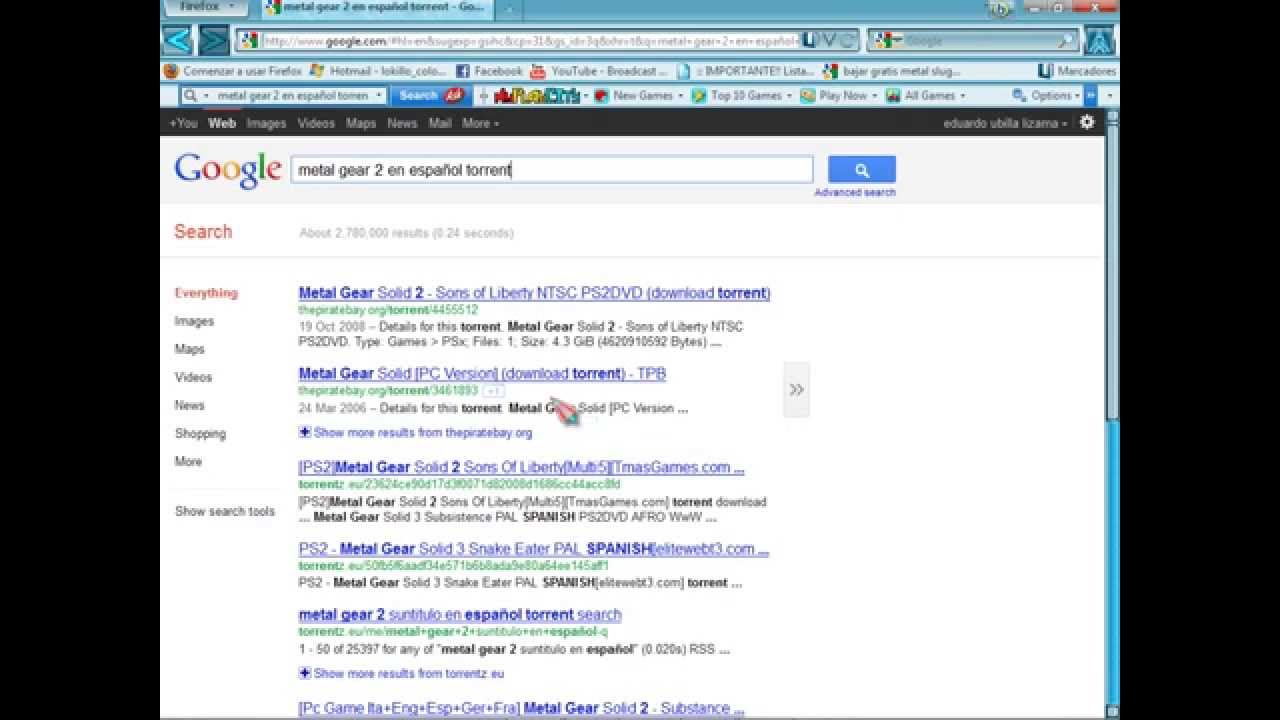Open the IMPORTANTE! Lista bookmark
1280x720 pixels.
click(x=746, y=71)
